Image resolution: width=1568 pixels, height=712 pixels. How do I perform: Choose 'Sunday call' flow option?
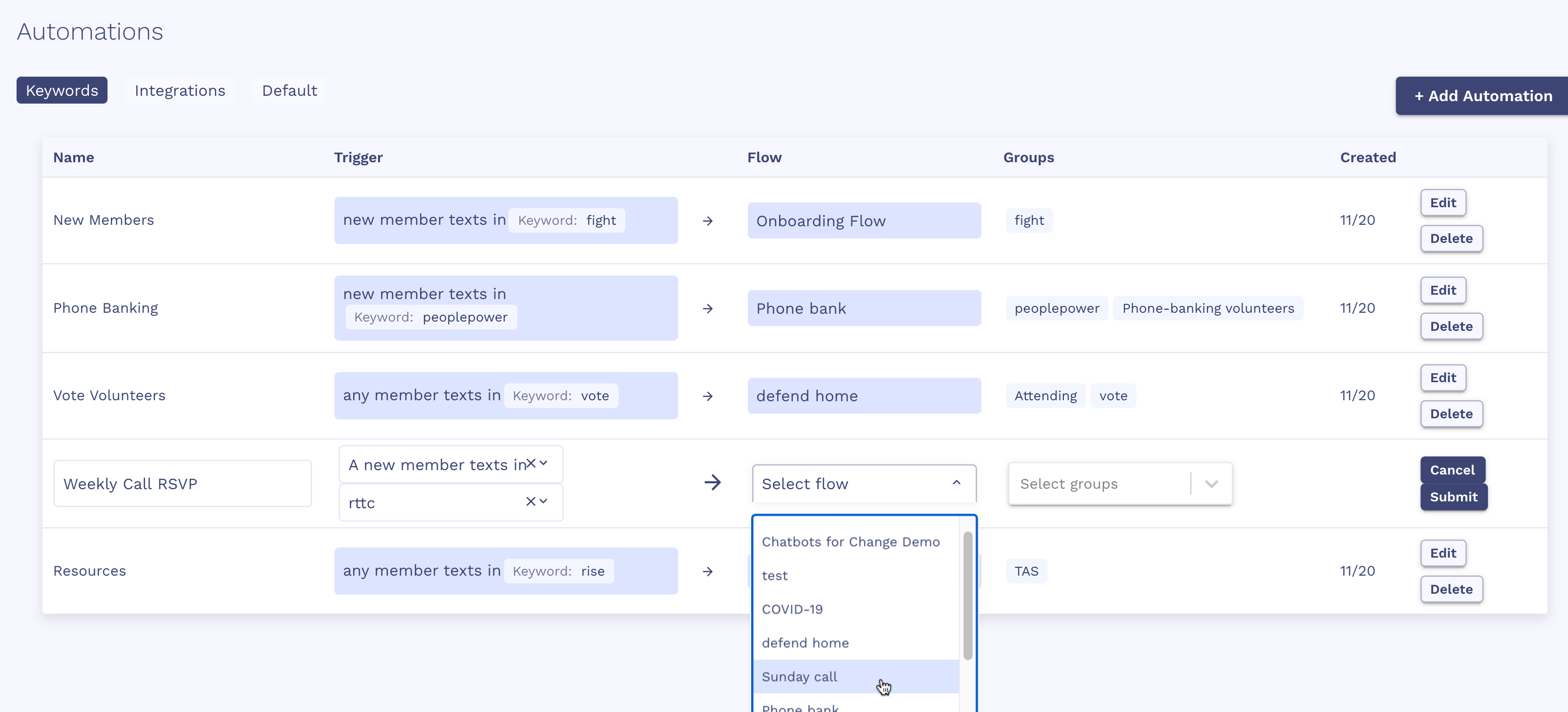point(856,677)
